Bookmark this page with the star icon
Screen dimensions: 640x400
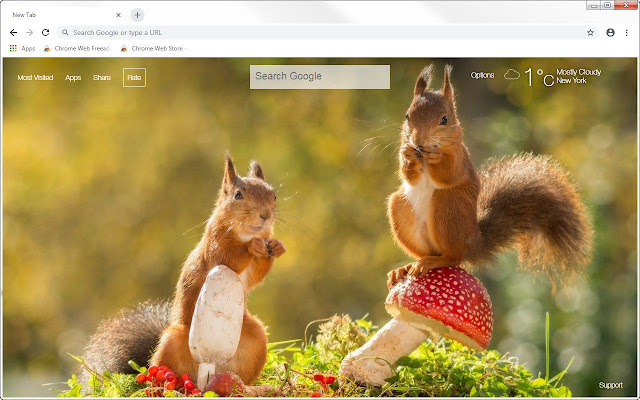(590, 33)
